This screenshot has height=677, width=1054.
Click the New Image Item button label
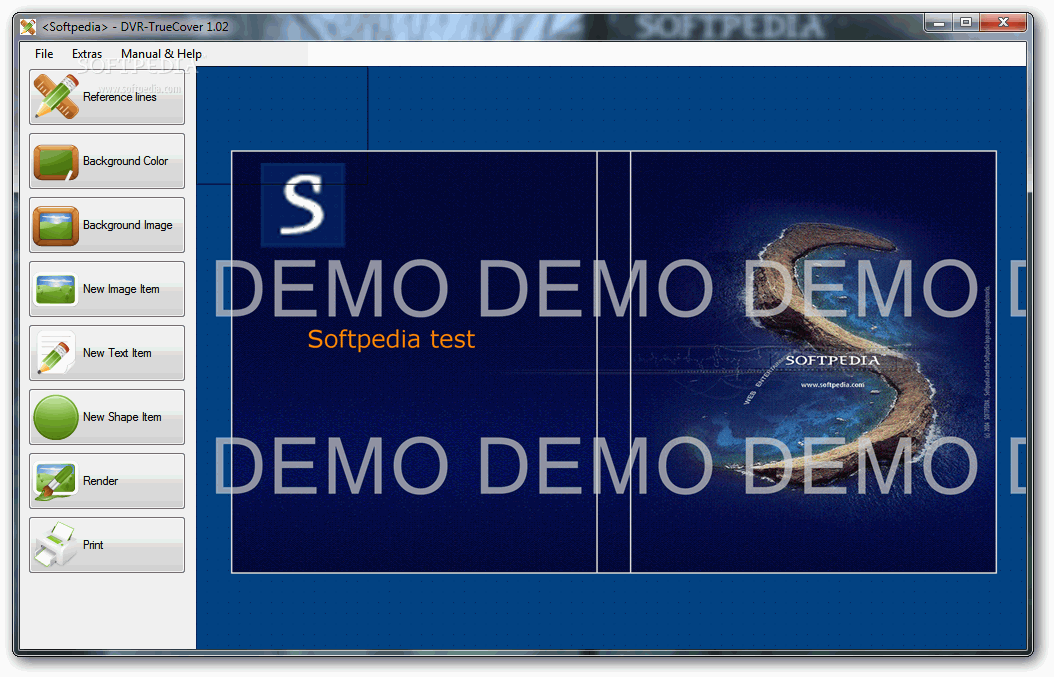(121, 288)
